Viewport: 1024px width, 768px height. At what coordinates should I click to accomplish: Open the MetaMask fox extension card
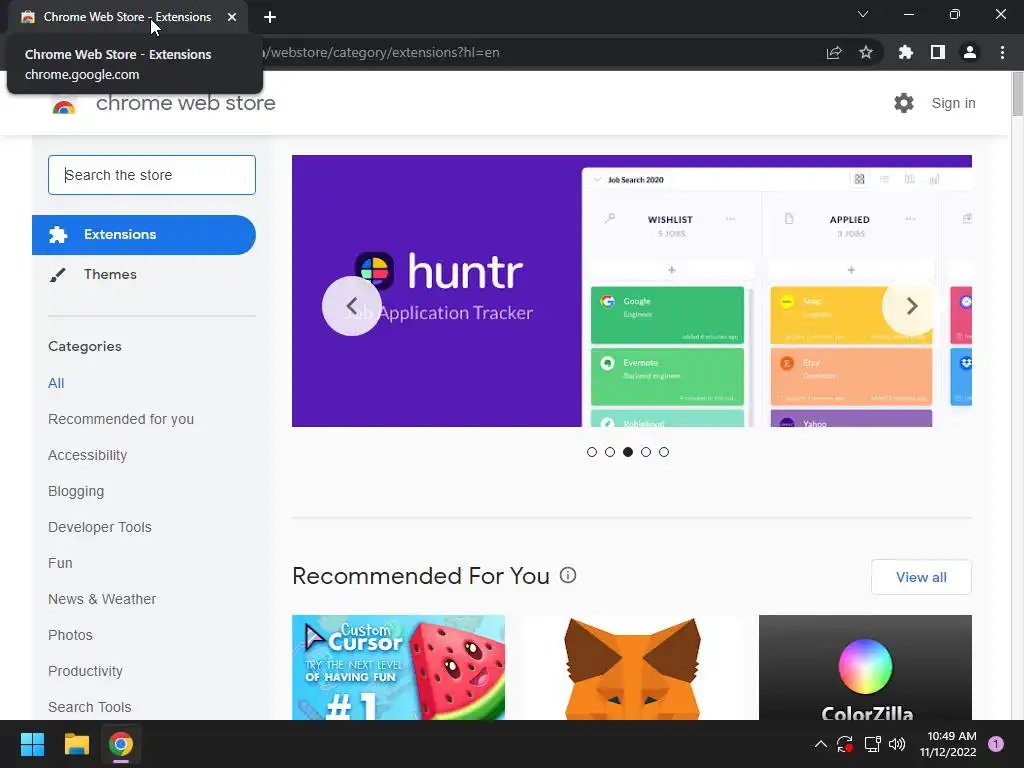pyautogui.click(x=632, y=667)
